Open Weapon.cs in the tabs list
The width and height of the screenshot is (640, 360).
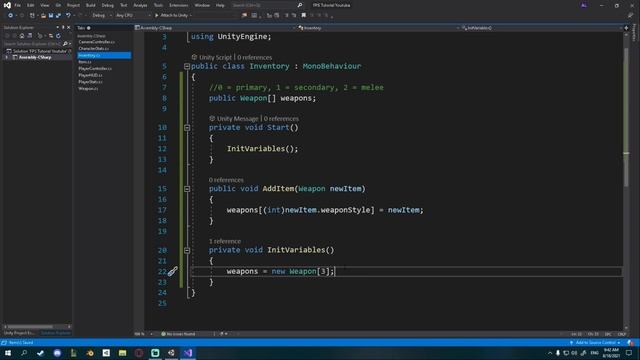(x=88, y=88)
